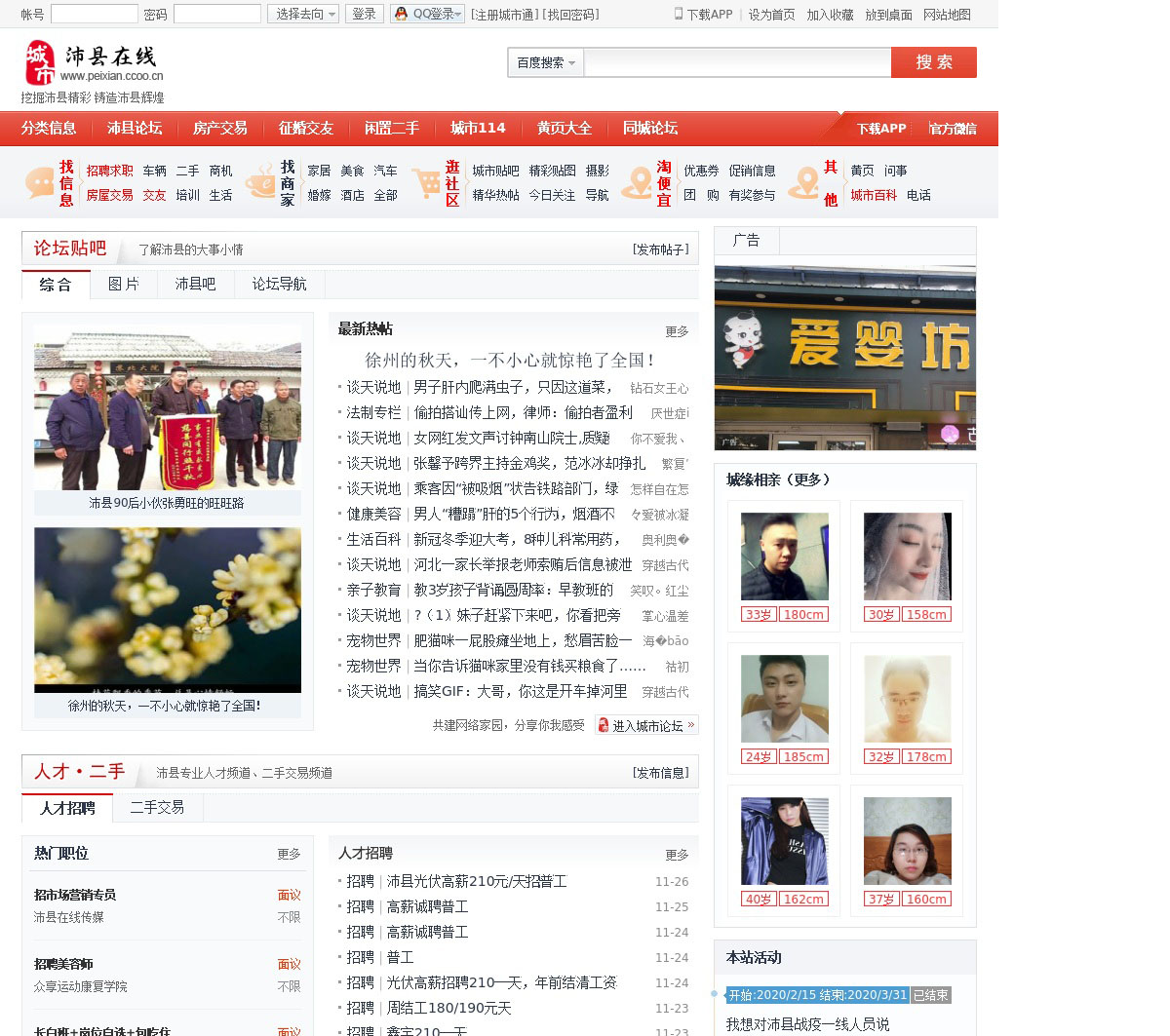This screenshot has width=1170, height=1036.
Task: Open the 沛县90后小伙张勇旺 photo thumbnail
Action: [168, 407]
